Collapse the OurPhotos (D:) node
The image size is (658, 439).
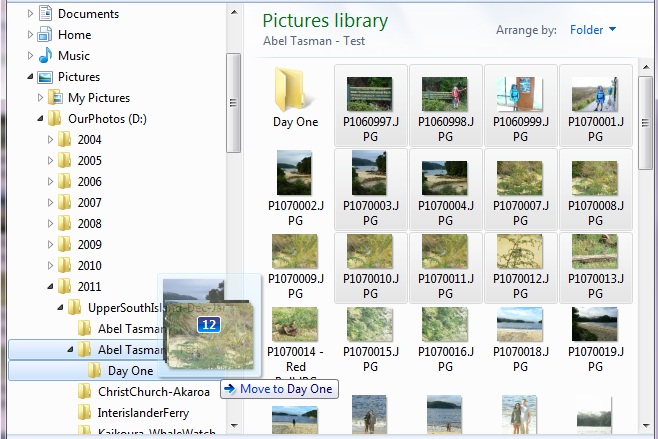pyautogui.click(x=40, y=119)
